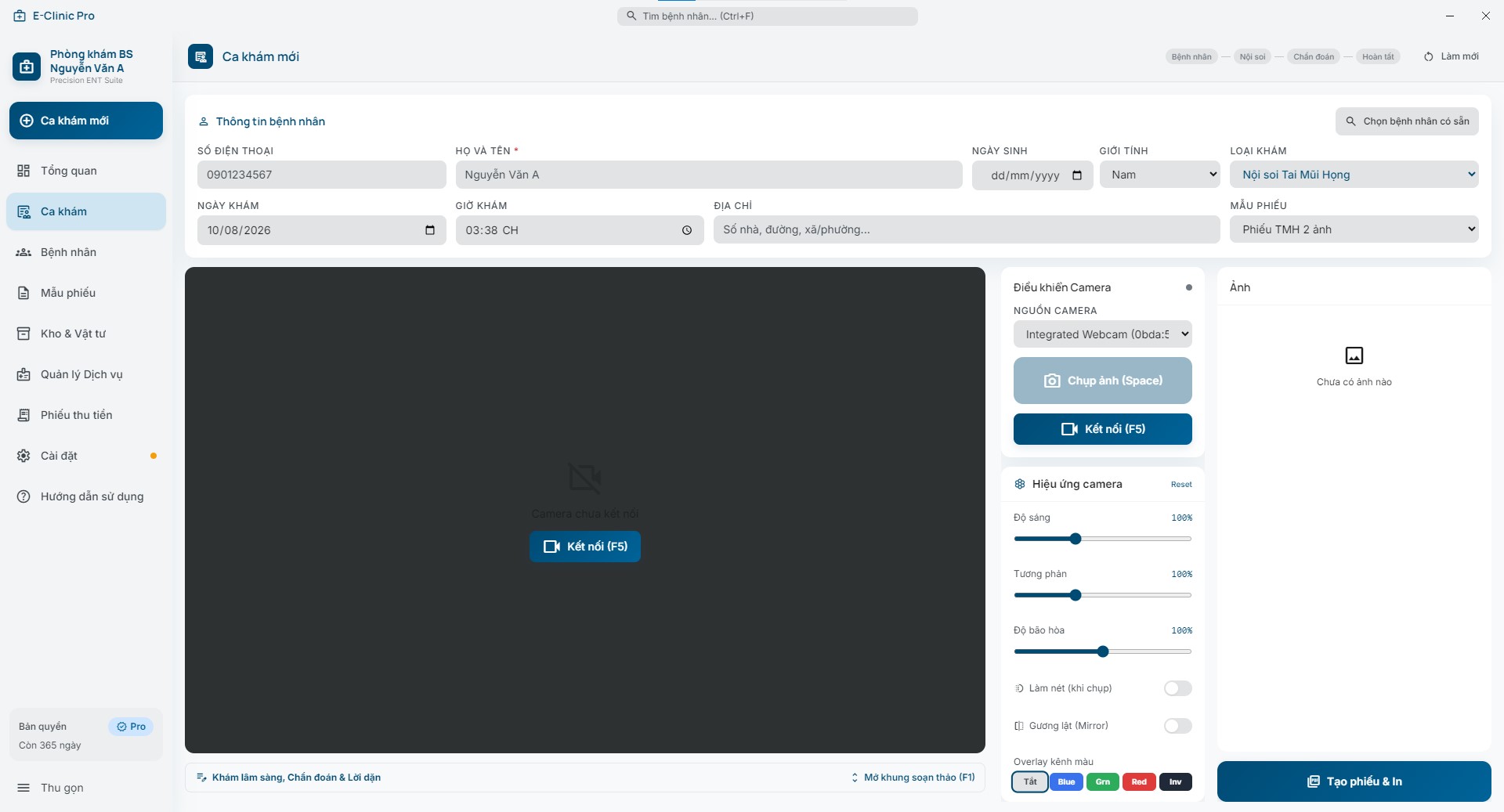Open the Mẫu phiếu template dropdown
The height and width of the screenshot is (812, 1504).
(x=1354, y=229)
